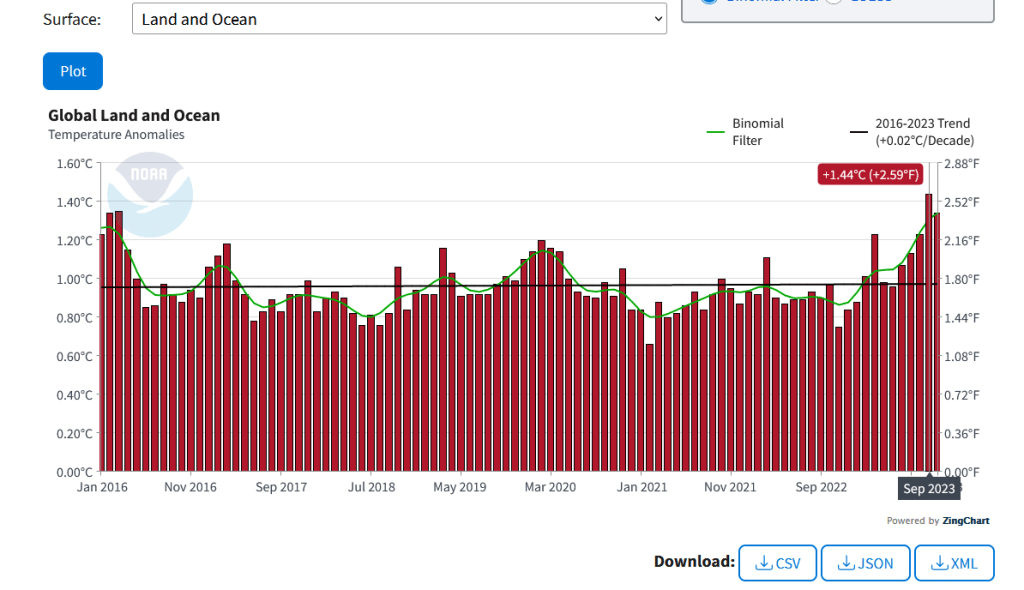Select the unselected radio option beside Binomial Filter
Viewport: 1024px width, 590px height.
pos(834,2)
